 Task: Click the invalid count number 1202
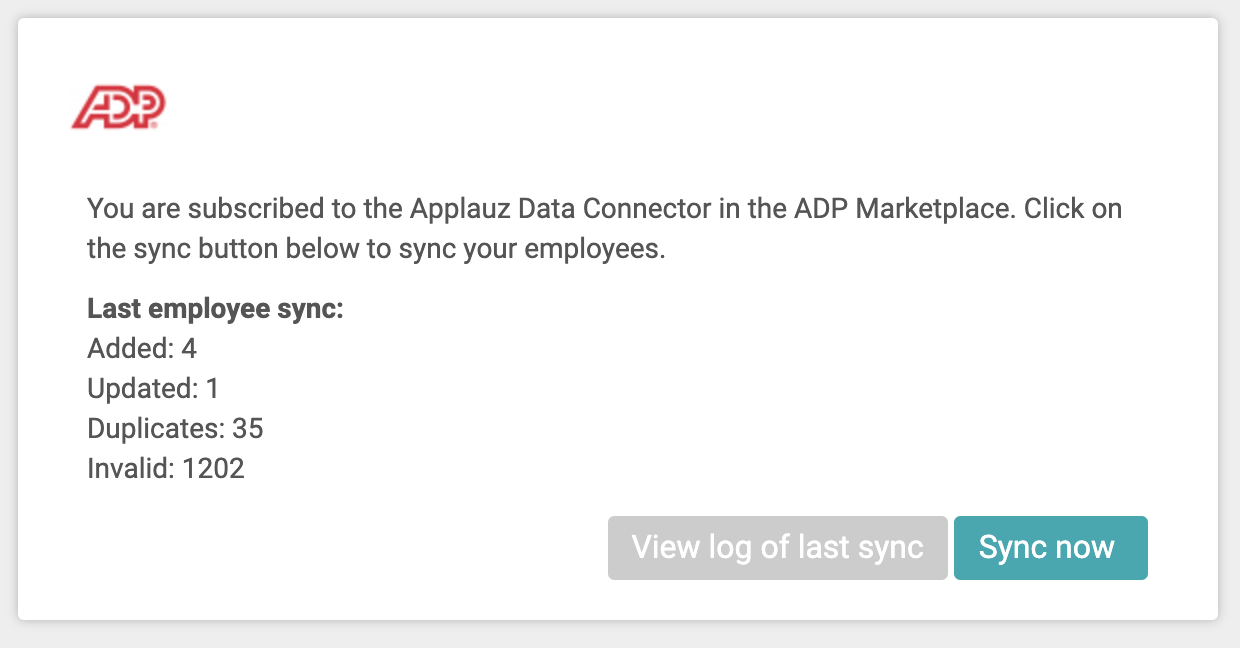click(214, 469)
